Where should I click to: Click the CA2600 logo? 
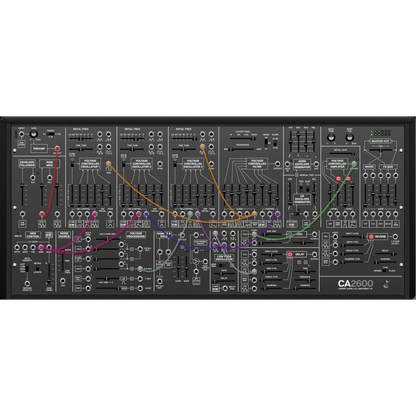pos(355,284)
